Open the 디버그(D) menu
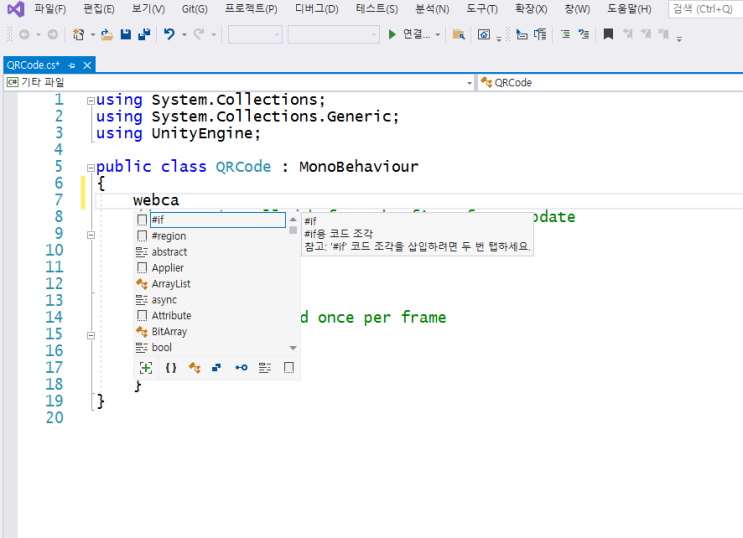This screenshot has height=538, width=743. (x=317, y=9)
